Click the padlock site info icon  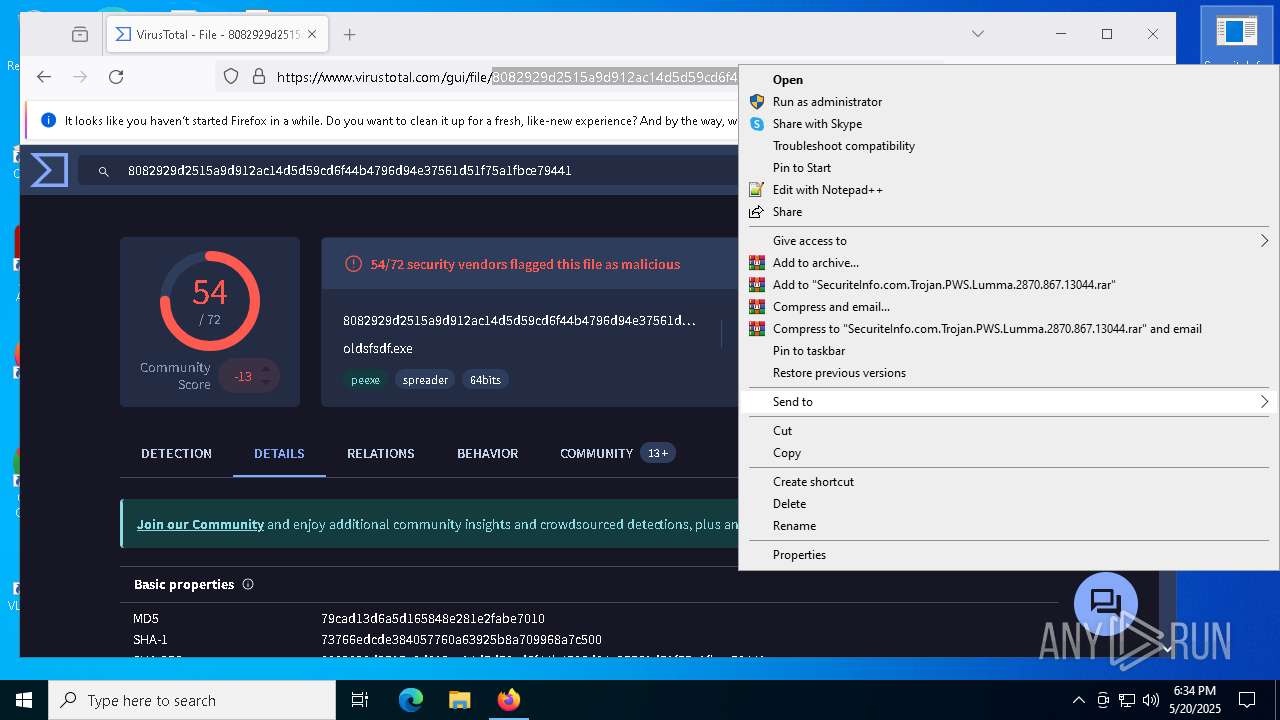pos(258,76)
